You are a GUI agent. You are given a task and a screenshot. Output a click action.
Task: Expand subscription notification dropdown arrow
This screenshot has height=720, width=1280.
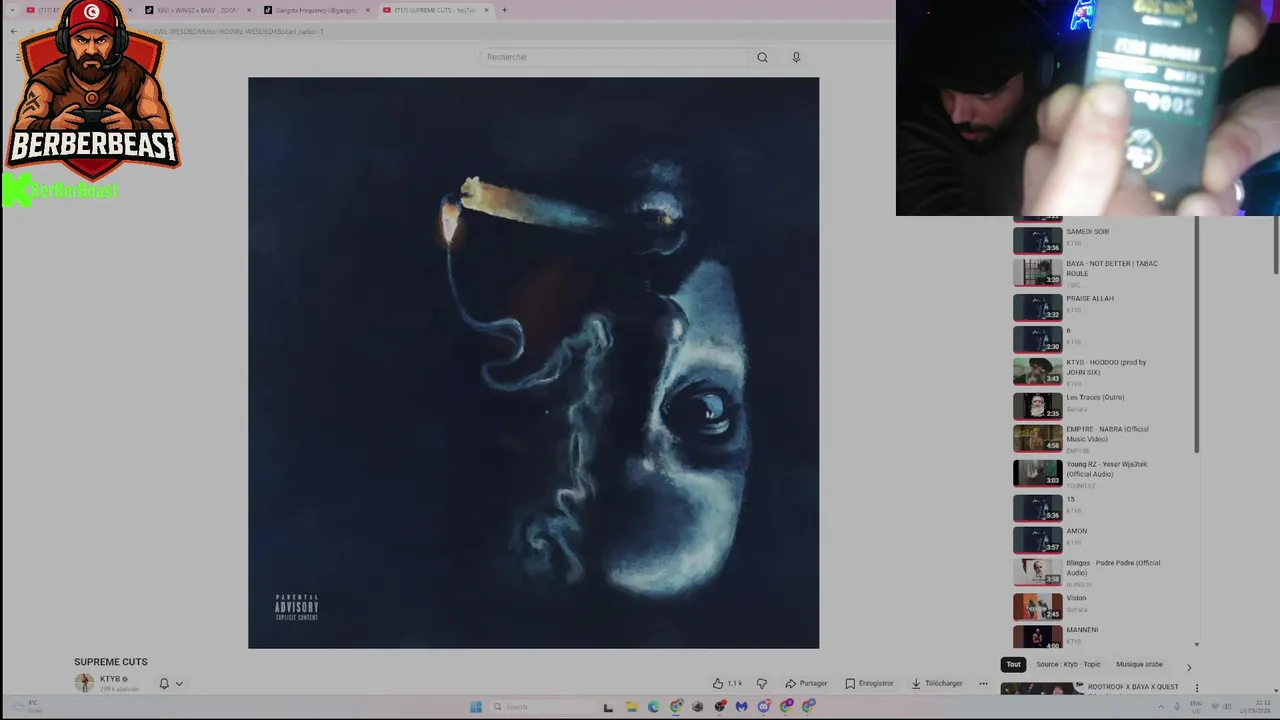click(179, 684)
